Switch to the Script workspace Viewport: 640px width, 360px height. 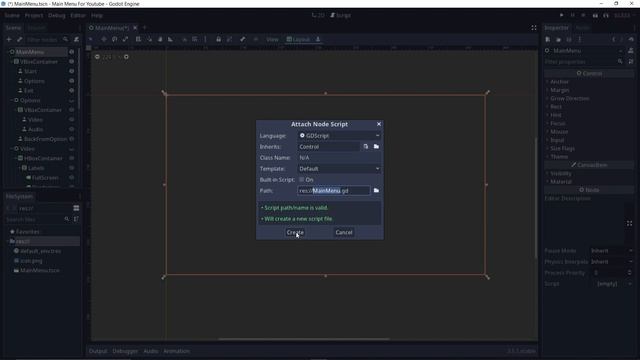[x=340, y=16]
